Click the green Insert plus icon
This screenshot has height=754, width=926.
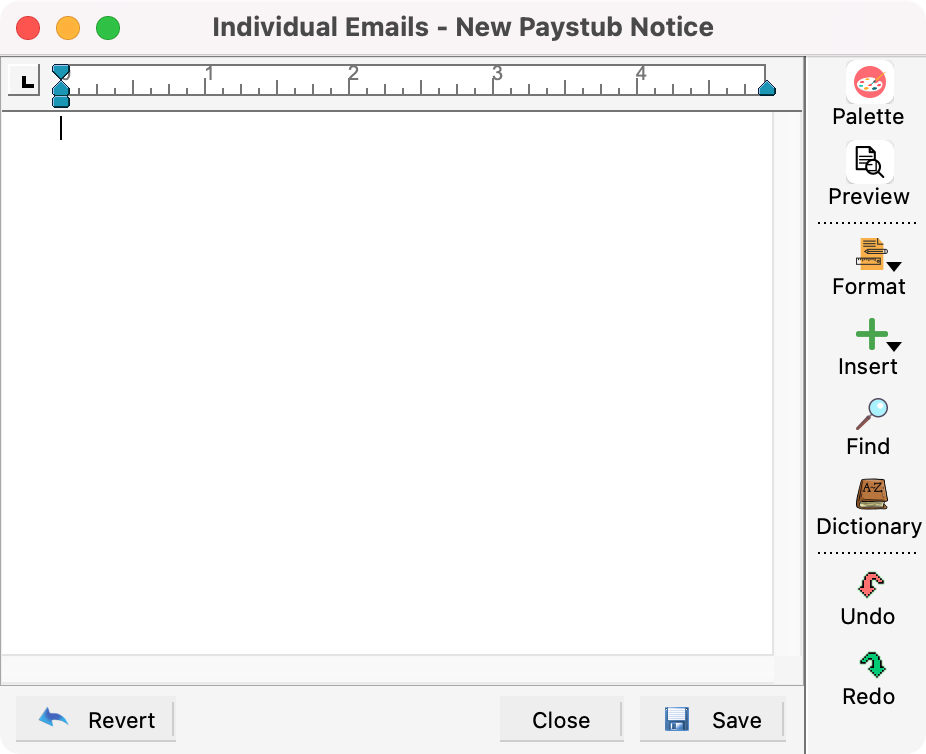tap(868, 334)
